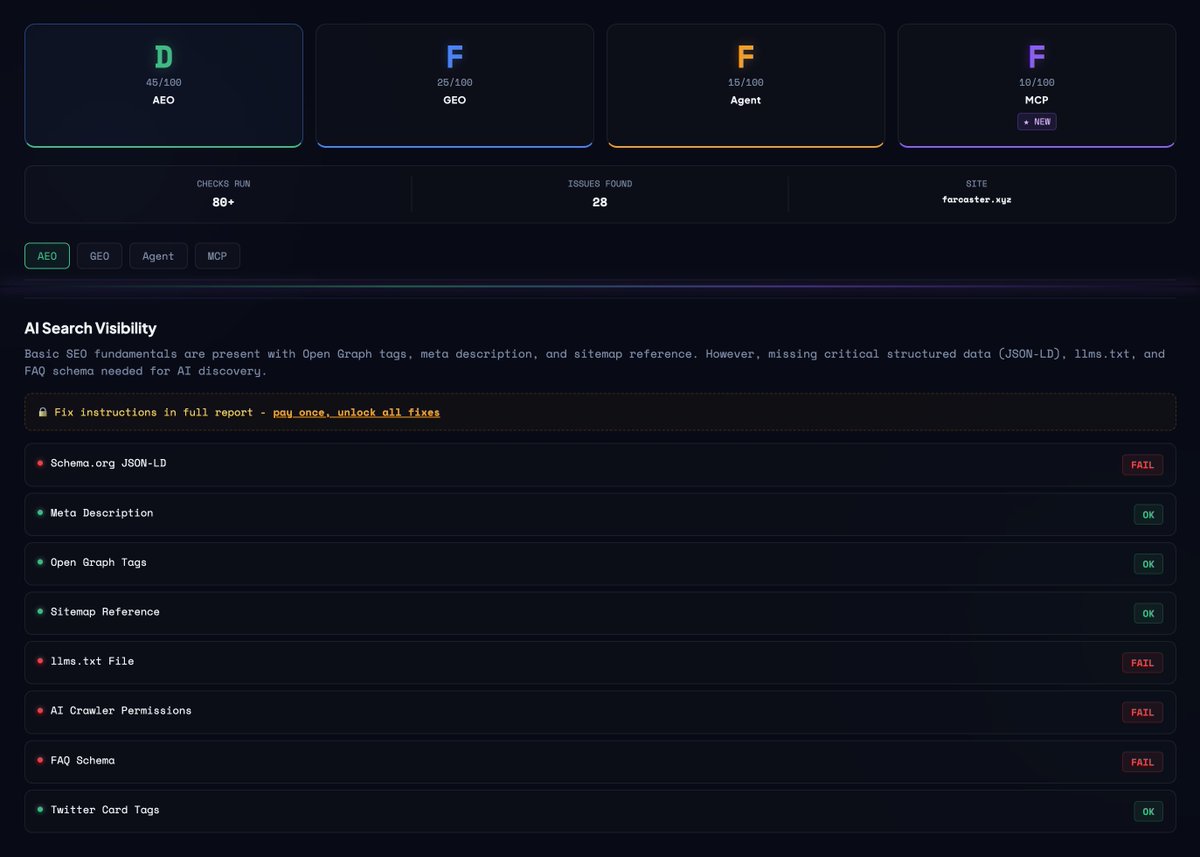Click red status dot beside Schema.org JSON-LD
This screenshot has width=1200, height=857.
[x=40, y=463]
